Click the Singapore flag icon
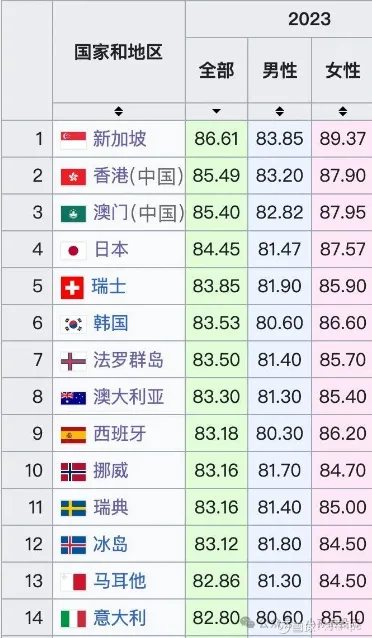372x638 pixels. tap(73, 140)
